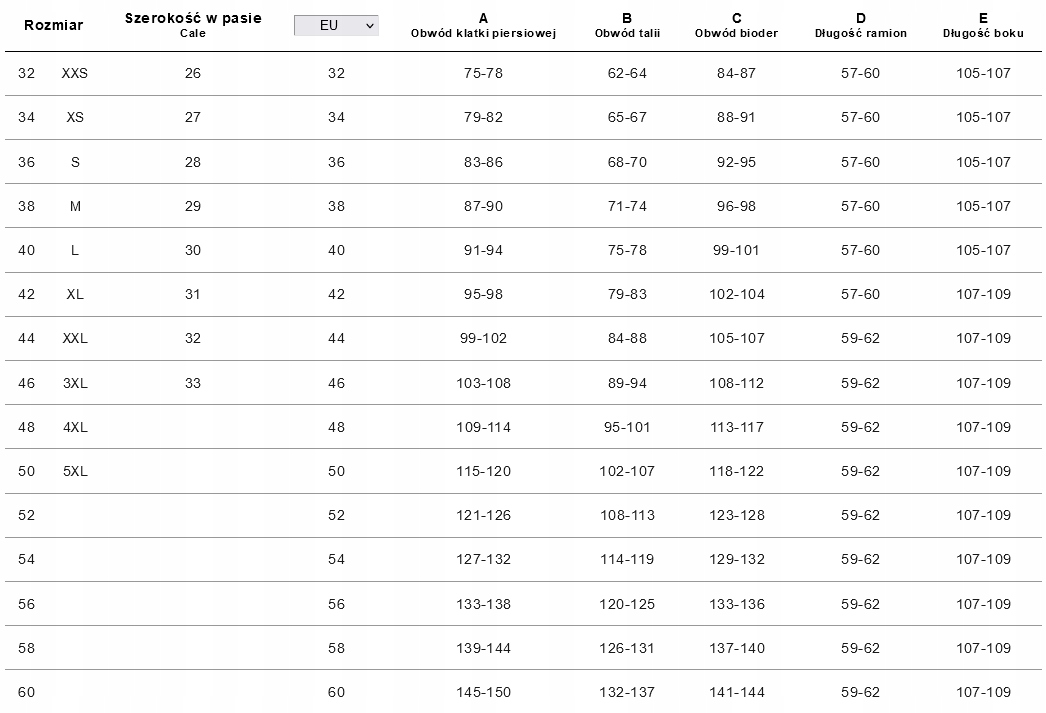Select the 3XL size label
The width and height of the screenshot is (1046, 713).
75,383
